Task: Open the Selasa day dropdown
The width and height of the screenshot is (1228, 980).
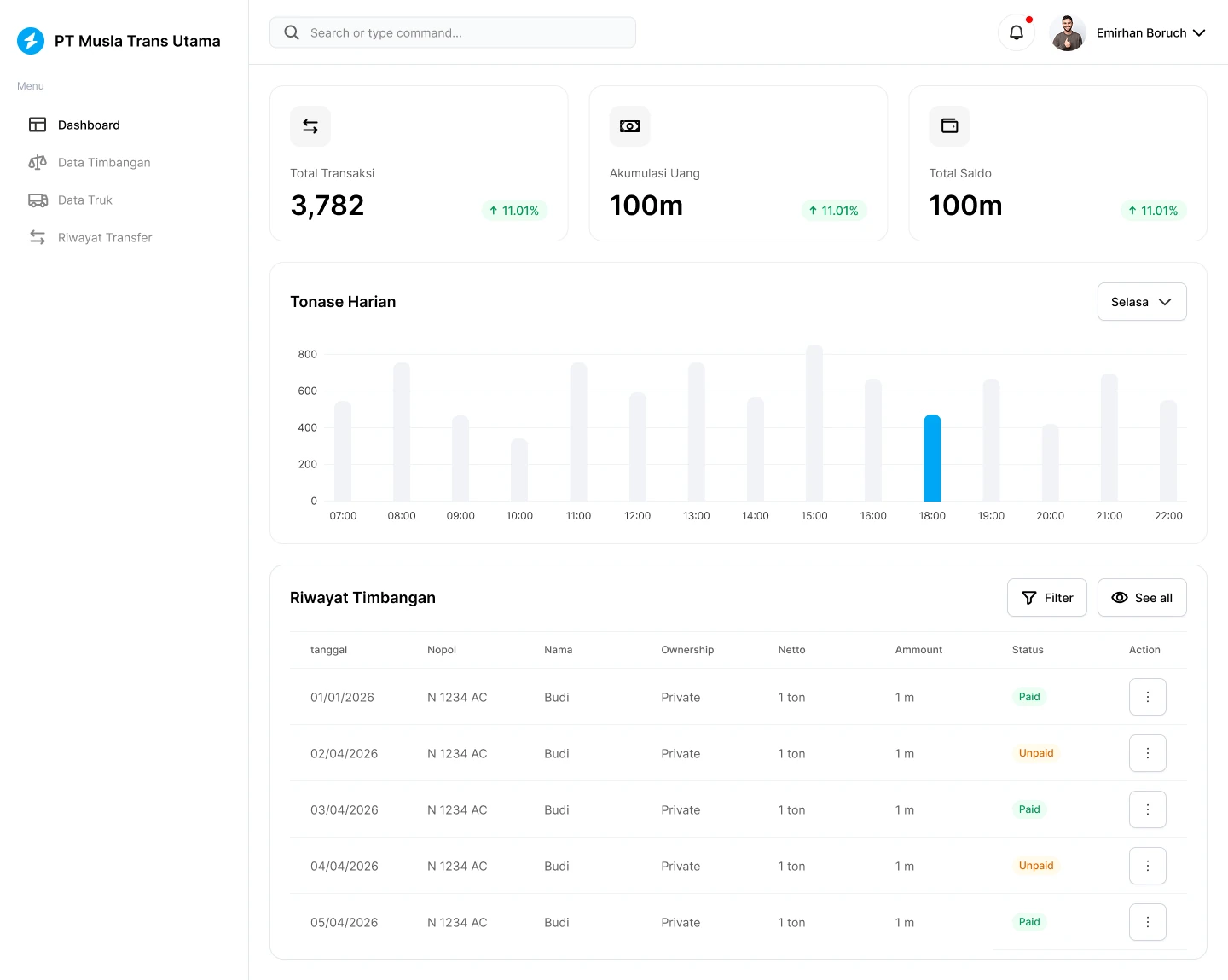Action: tap(1142, 302)
